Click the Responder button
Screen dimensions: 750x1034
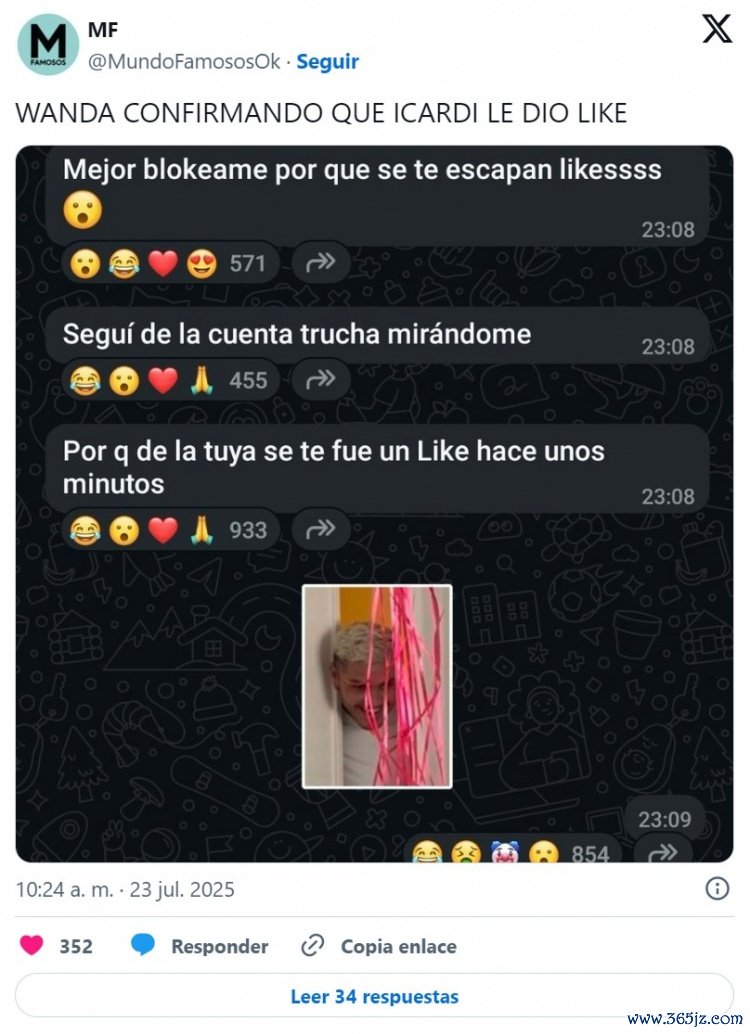pyautogui.click(x=220, y=946)
